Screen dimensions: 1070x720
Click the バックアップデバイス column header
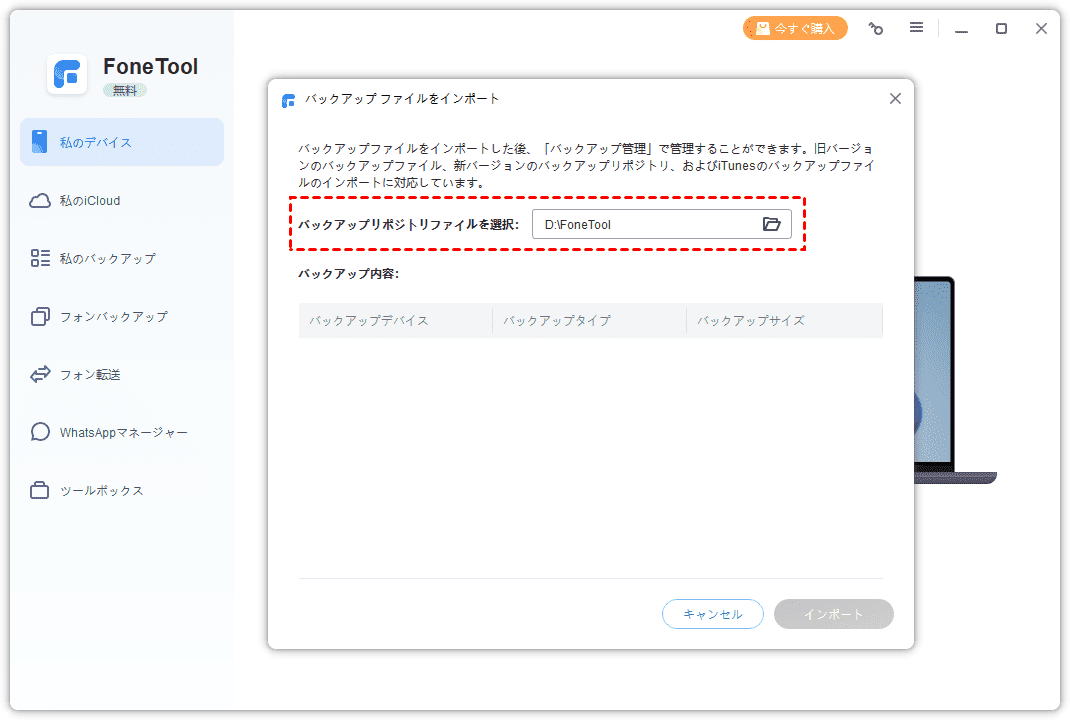[369, 321]
